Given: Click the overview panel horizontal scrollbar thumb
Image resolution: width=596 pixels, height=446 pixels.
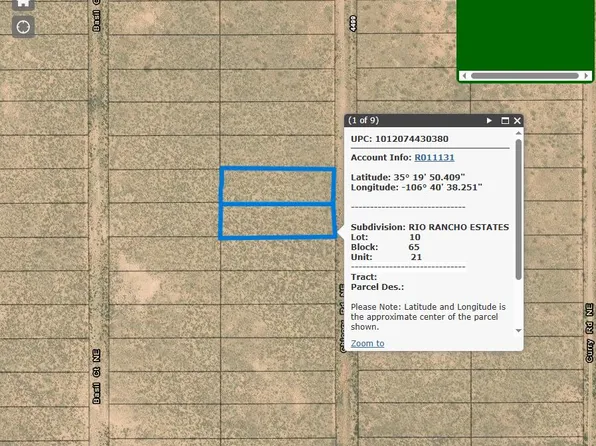Looking at the screenshot, I should pos(525,76).
